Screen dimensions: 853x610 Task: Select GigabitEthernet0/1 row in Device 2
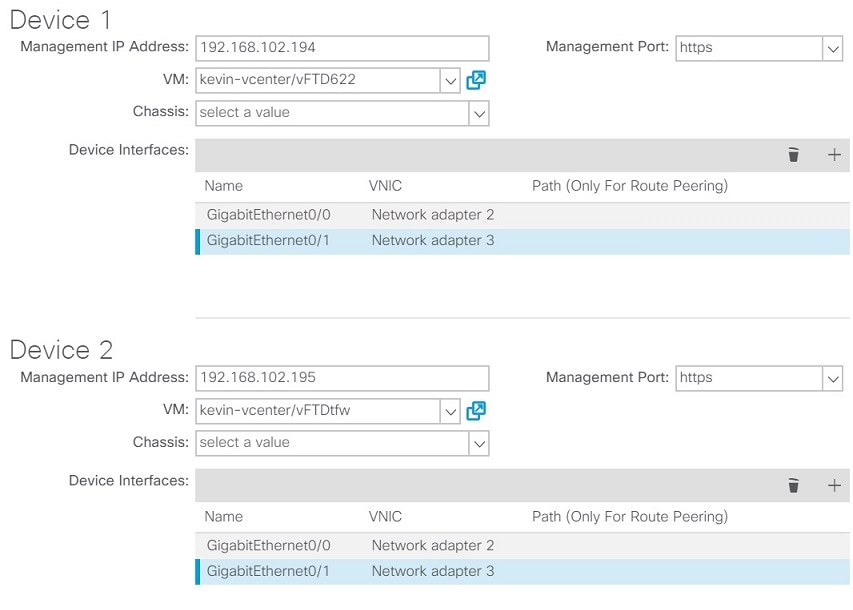click(x=522, y=572)
